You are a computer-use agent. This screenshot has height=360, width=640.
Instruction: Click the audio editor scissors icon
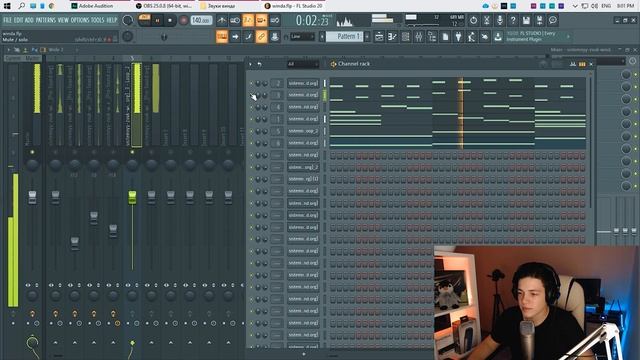[x=487, y=20]
